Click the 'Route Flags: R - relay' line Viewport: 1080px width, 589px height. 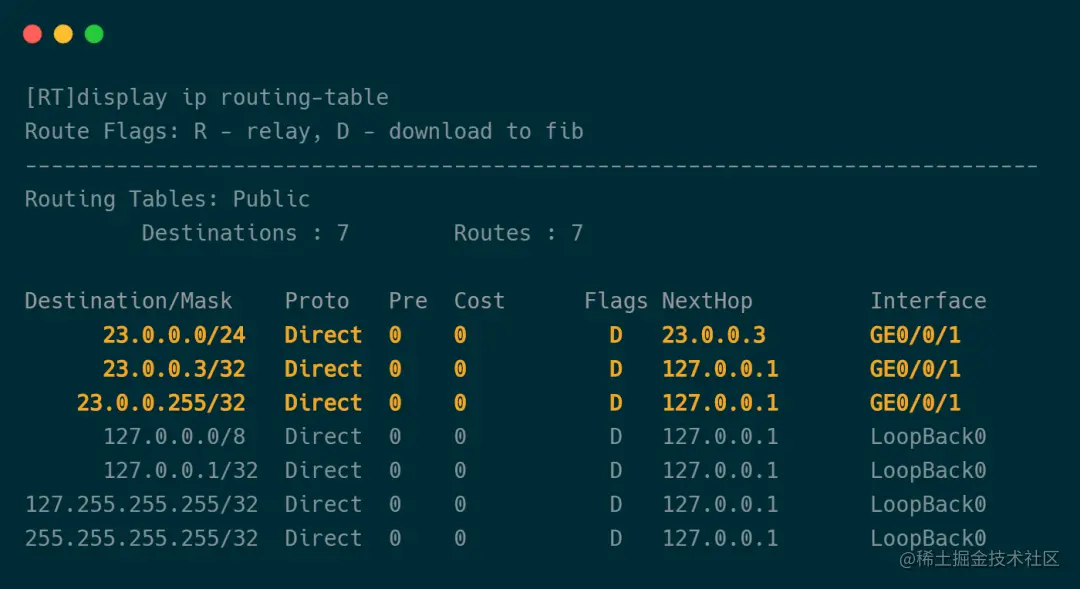pyautogui.click(x=304, y=132)
